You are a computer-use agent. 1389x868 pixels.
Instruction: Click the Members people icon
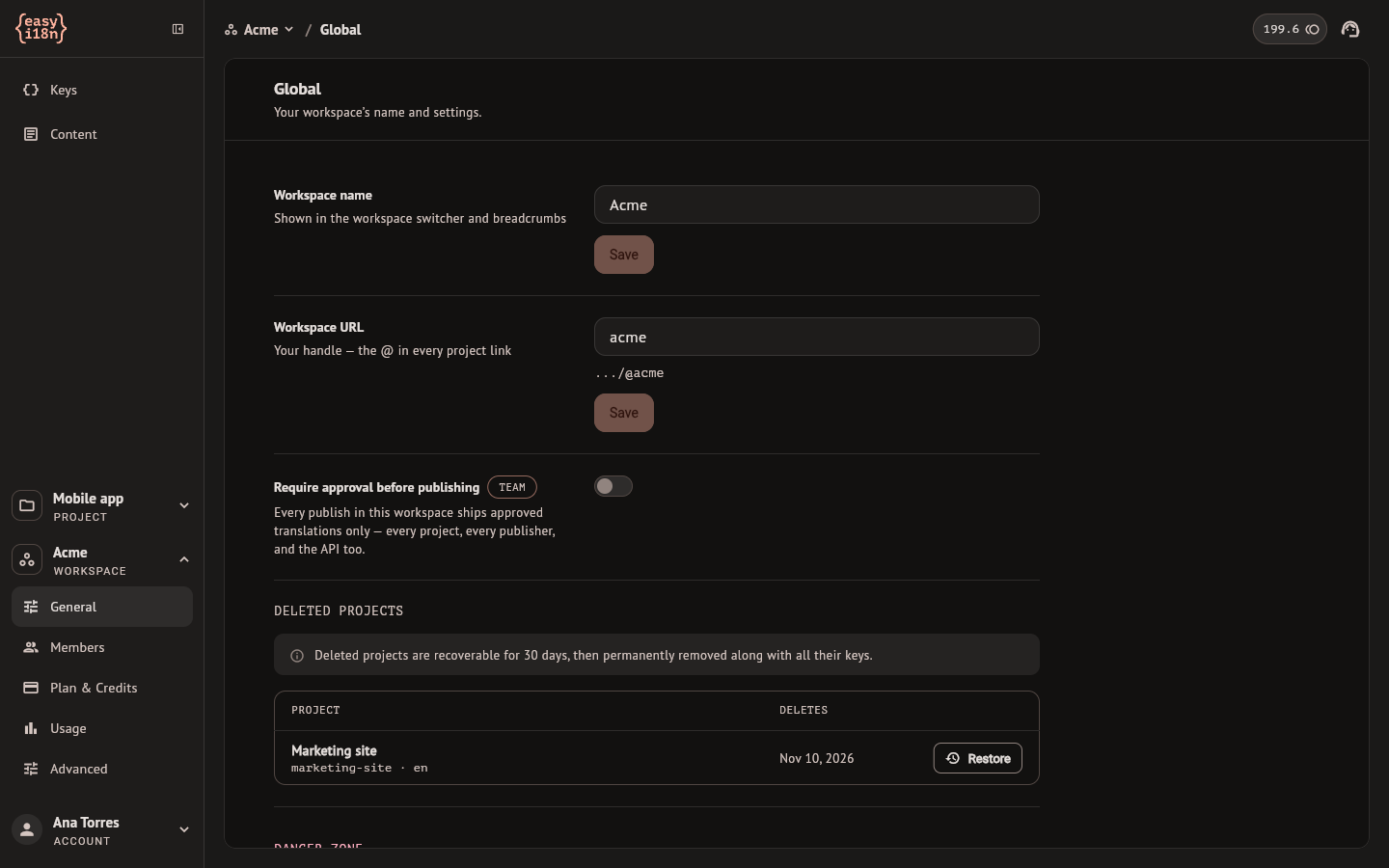pyautogui.click(x=31, y=647)
